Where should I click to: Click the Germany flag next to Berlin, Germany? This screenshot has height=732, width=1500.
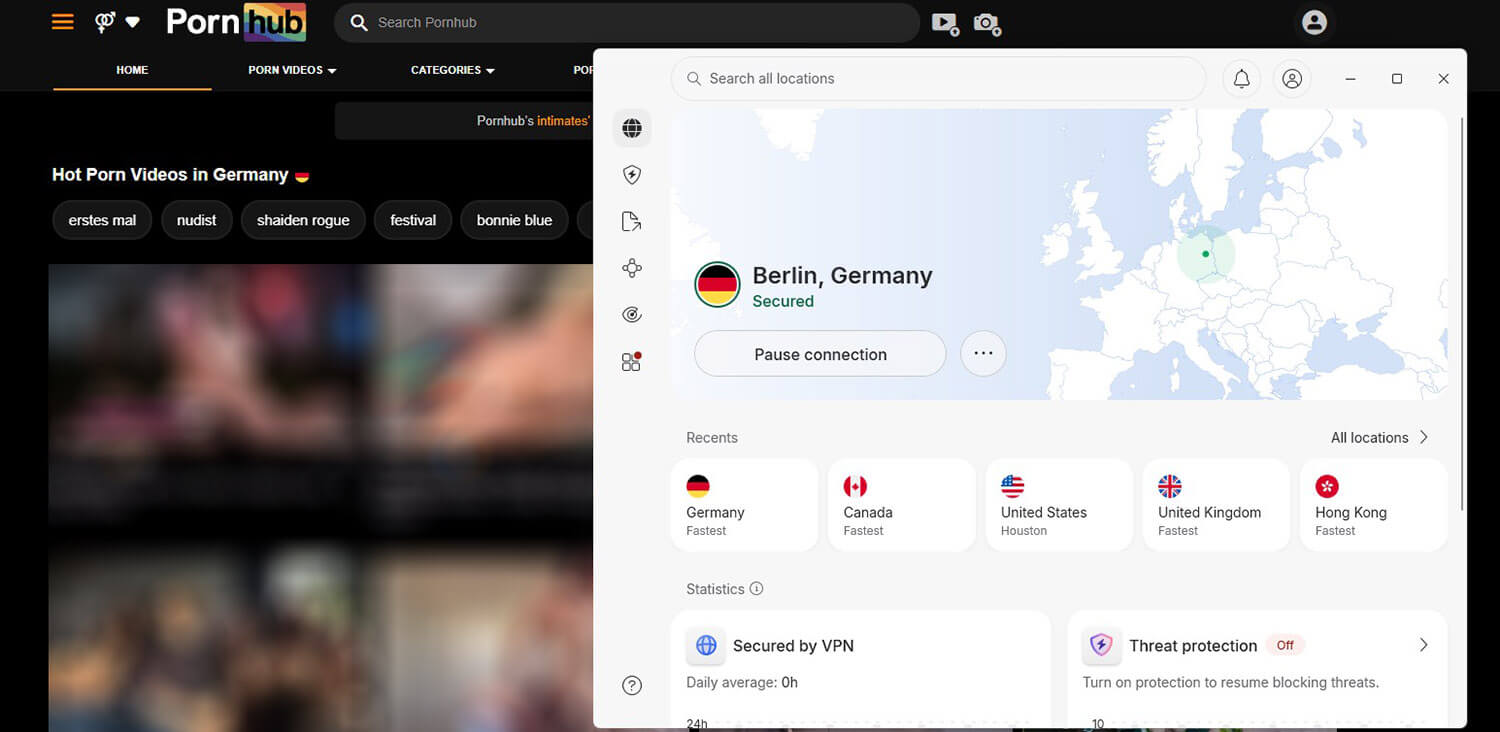click(x=717, y=285)
